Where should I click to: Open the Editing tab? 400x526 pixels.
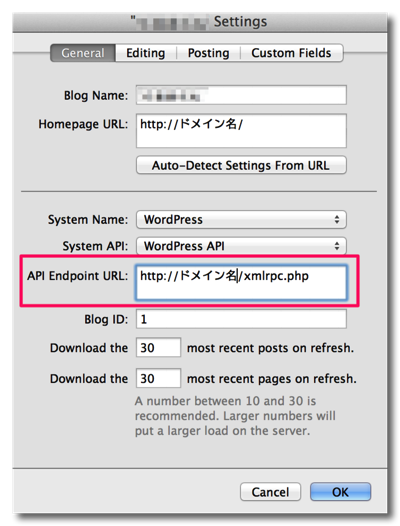pos(146,53)
